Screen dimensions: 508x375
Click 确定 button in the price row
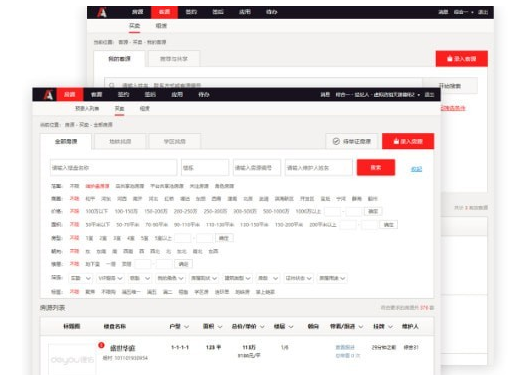coord(373,211)
